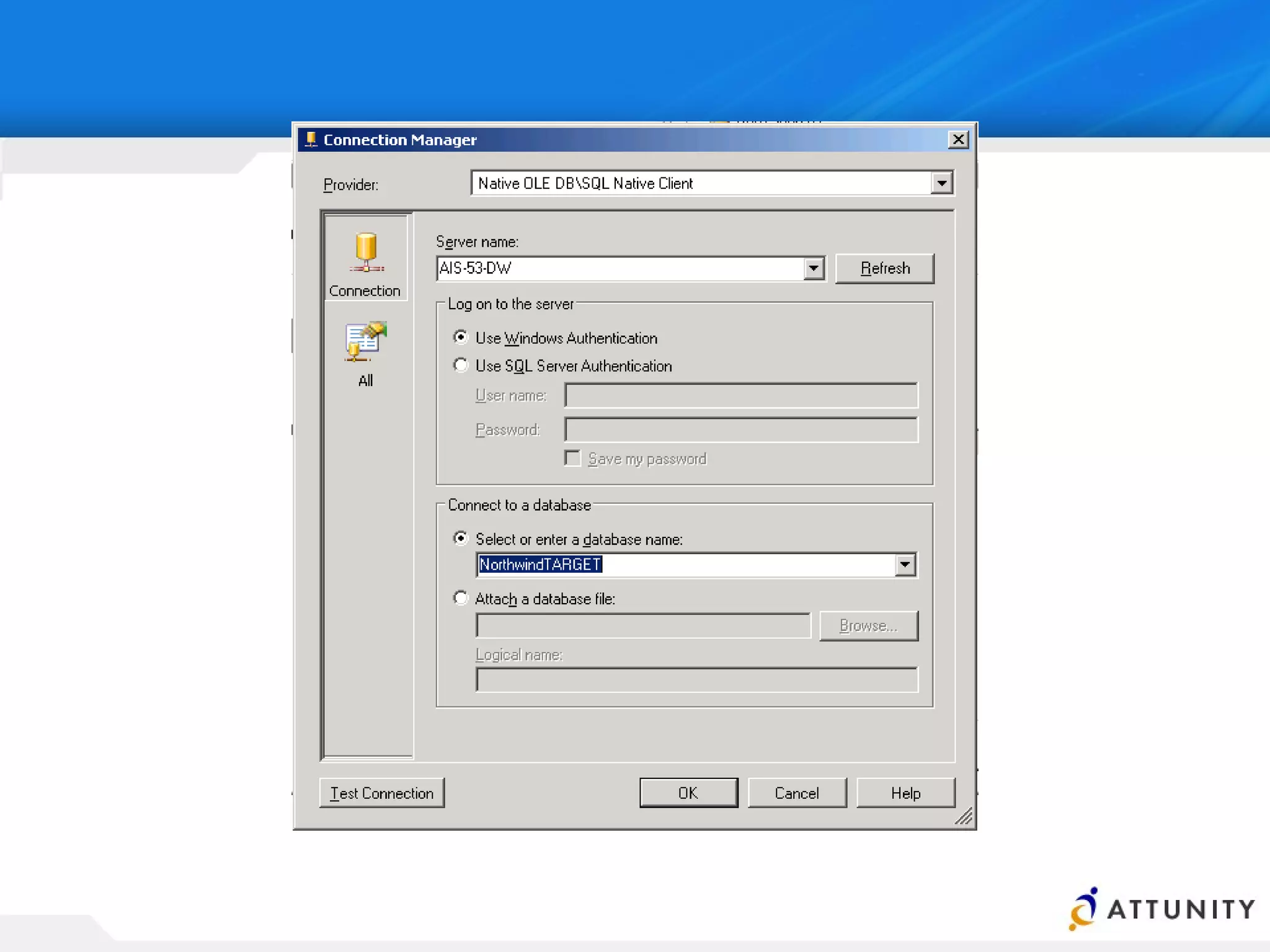Click the Cancel button
This screenshot has height=952, width=1270.
point(797,793)
